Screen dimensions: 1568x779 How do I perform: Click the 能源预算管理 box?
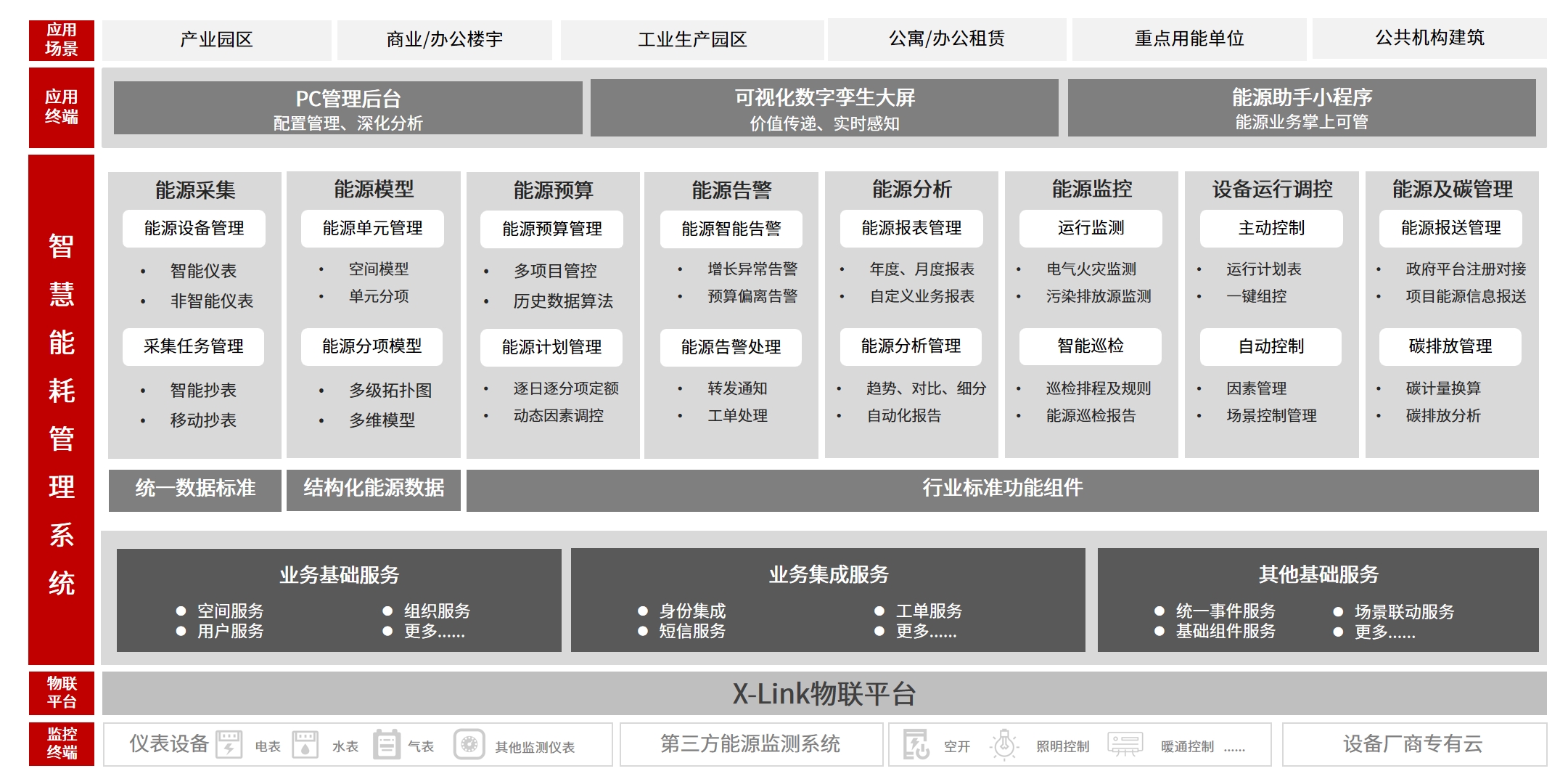coord(551,229)
